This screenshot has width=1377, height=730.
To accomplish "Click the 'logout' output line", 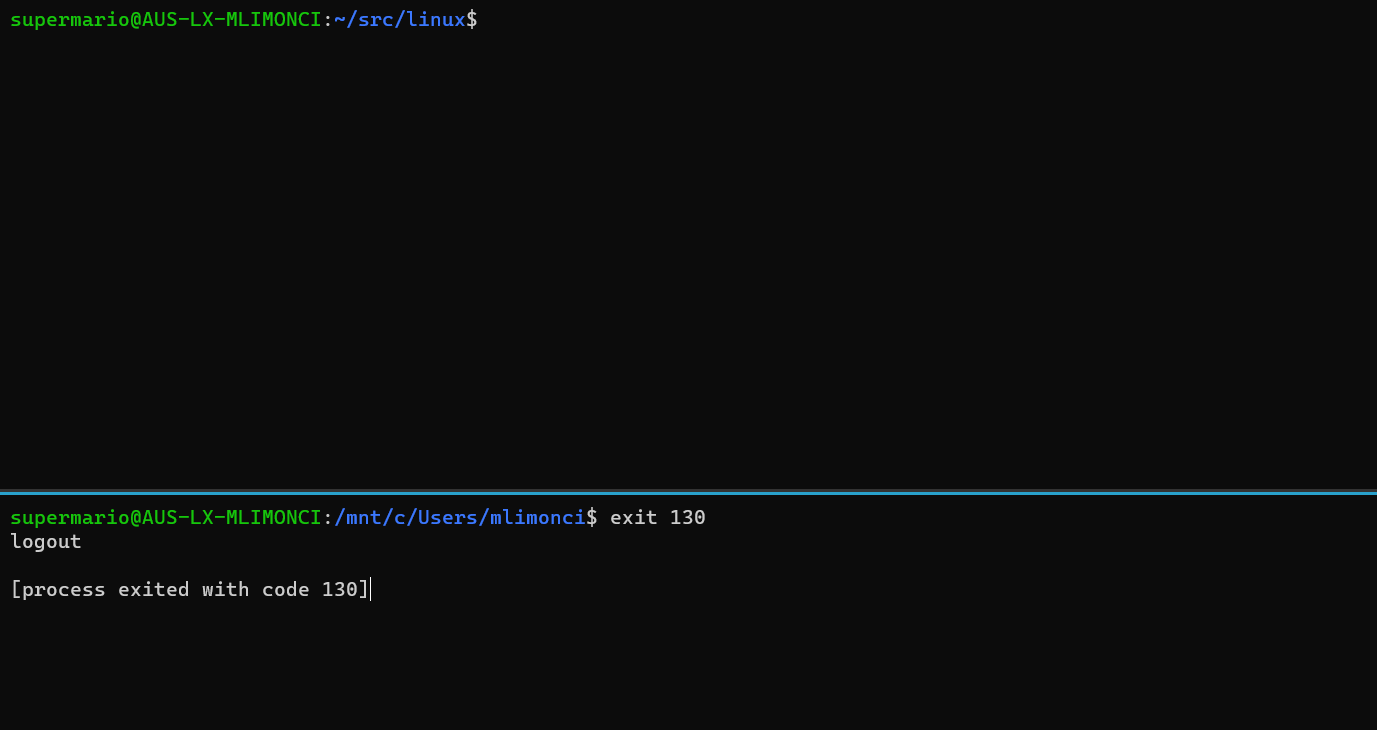I will [46, 541].
